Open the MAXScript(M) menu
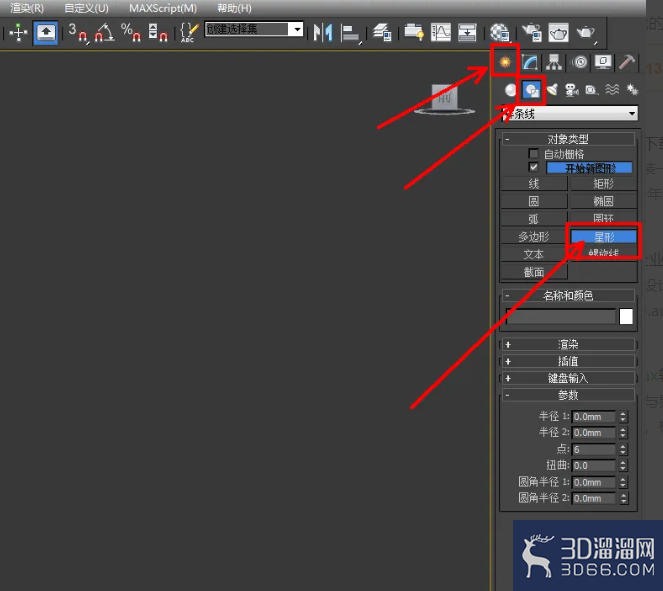 point(163,8)
